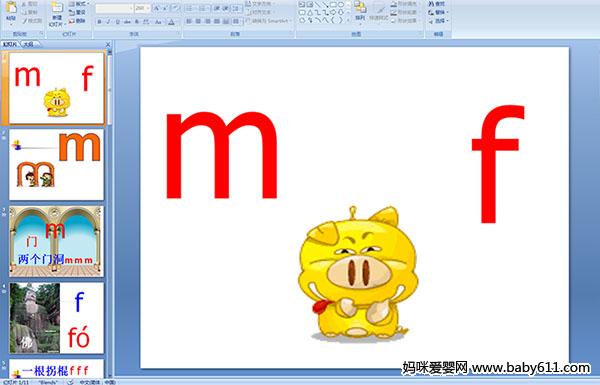Open the Line Spacing icon
Image resolution: width=600 pixels, height=385 pixels.
coord(236,8)
